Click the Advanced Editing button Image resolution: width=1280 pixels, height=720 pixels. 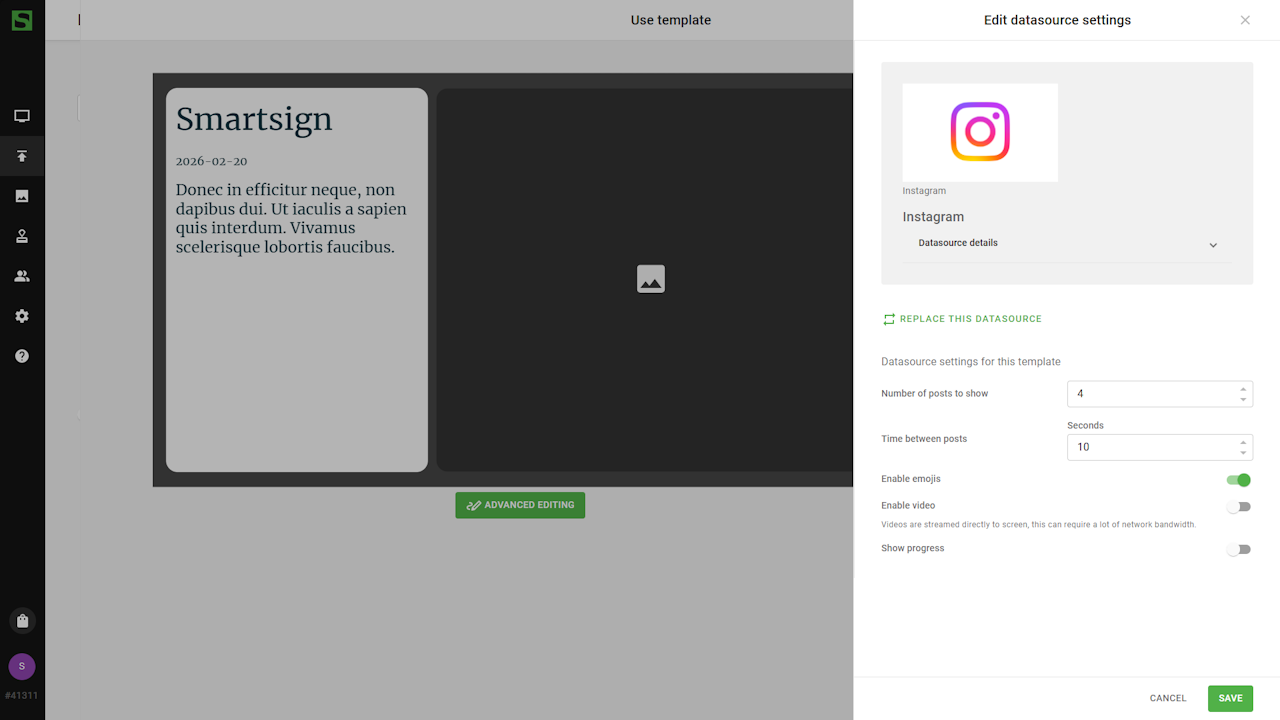click(520, 505)
